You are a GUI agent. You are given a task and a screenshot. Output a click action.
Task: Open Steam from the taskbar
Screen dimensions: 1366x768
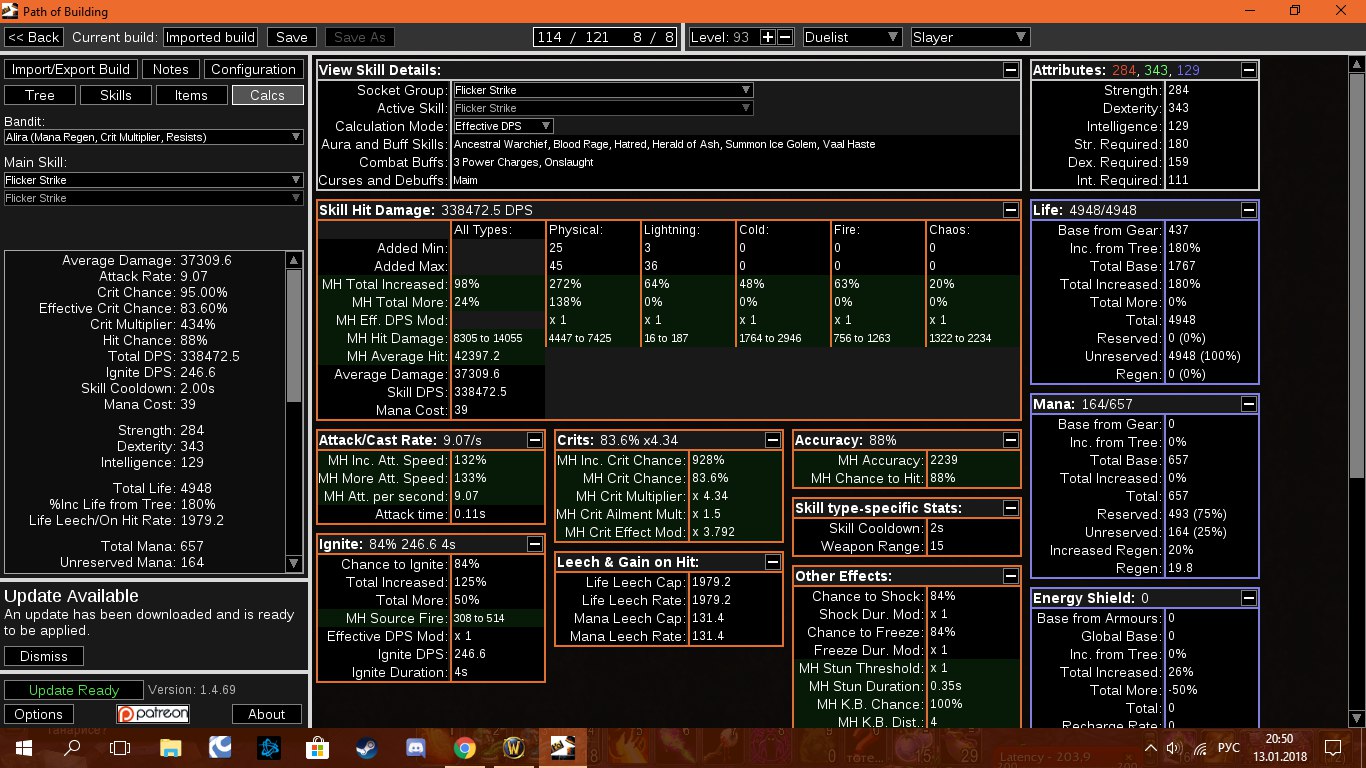click(x=366, y=747)
